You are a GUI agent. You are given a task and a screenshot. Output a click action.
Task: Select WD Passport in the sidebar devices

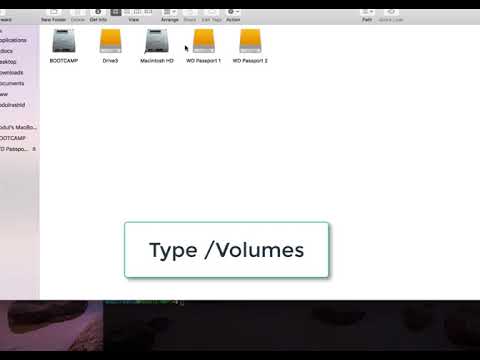[x=13, y=149]
